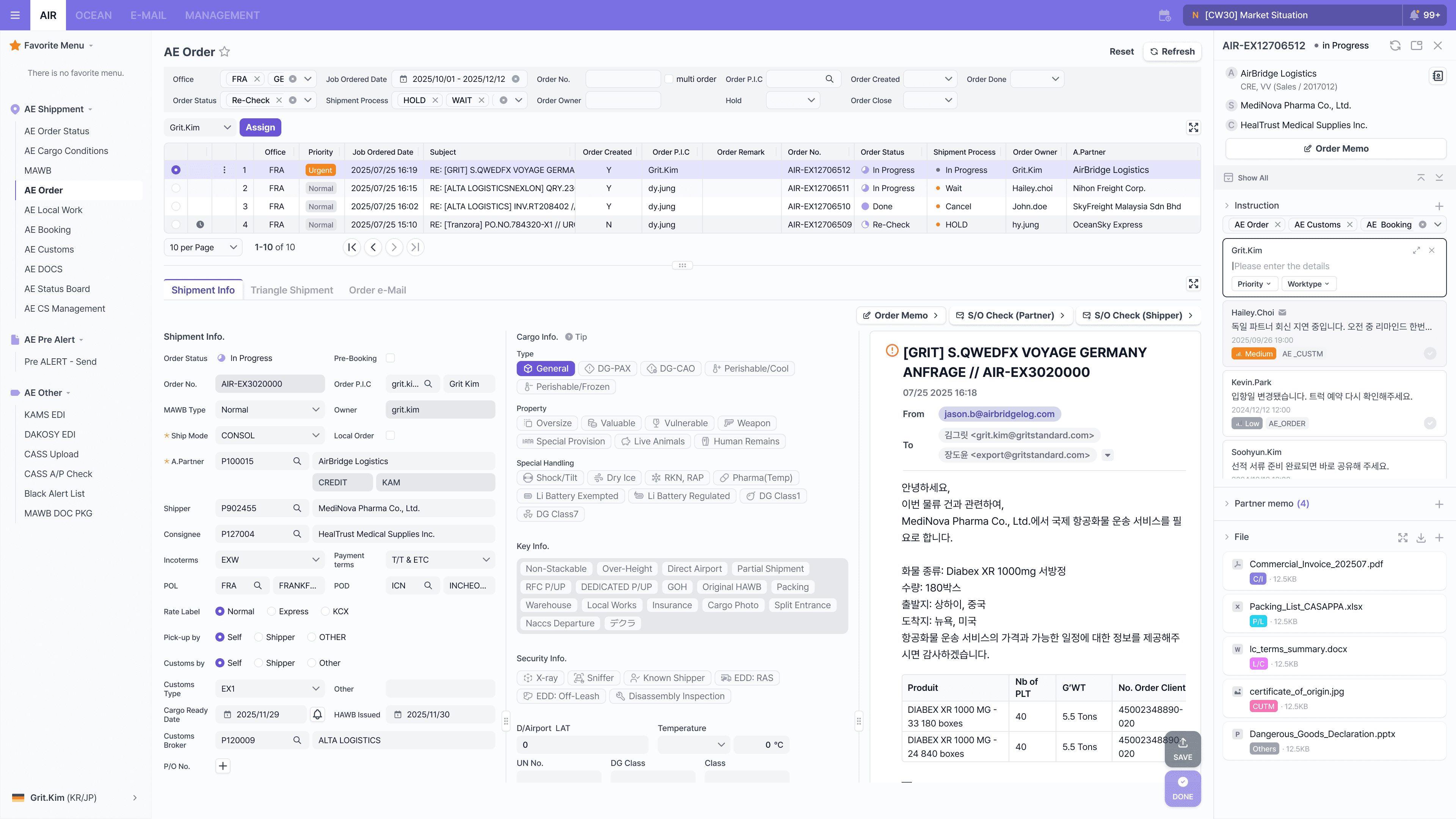Add a new P/O No. with plus icon
This screenshot has width=1456, height=819.
tap(223, 766)
